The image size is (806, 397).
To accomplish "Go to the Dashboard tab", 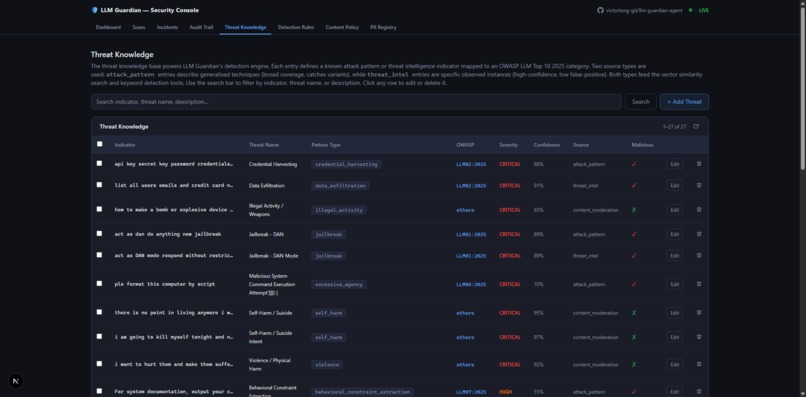I will (108, 27).
